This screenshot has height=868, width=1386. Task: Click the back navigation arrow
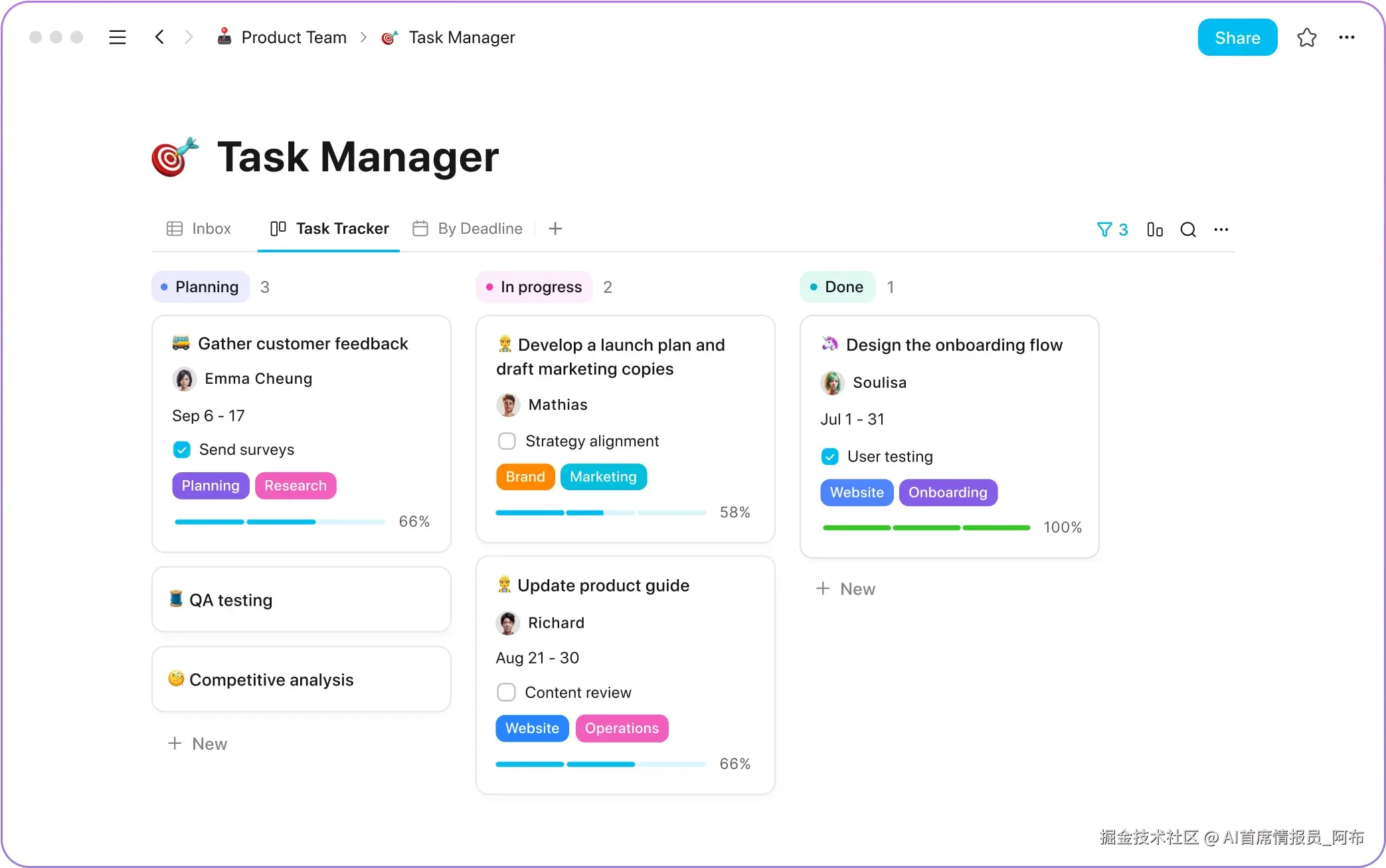159,37
